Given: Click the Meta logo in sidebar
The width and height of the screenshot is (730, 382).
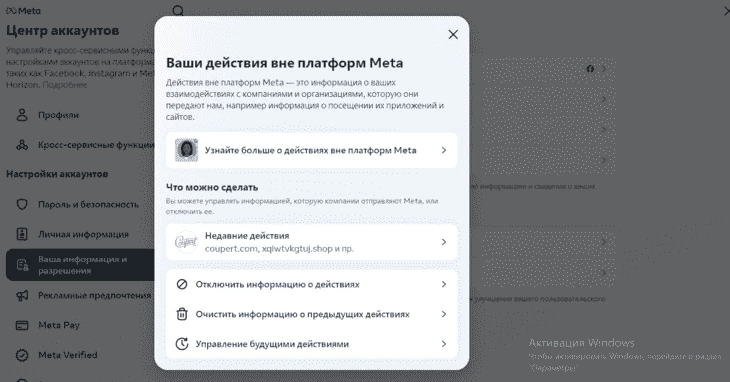Looking at the screenshot, I should [x=23, y=11].
